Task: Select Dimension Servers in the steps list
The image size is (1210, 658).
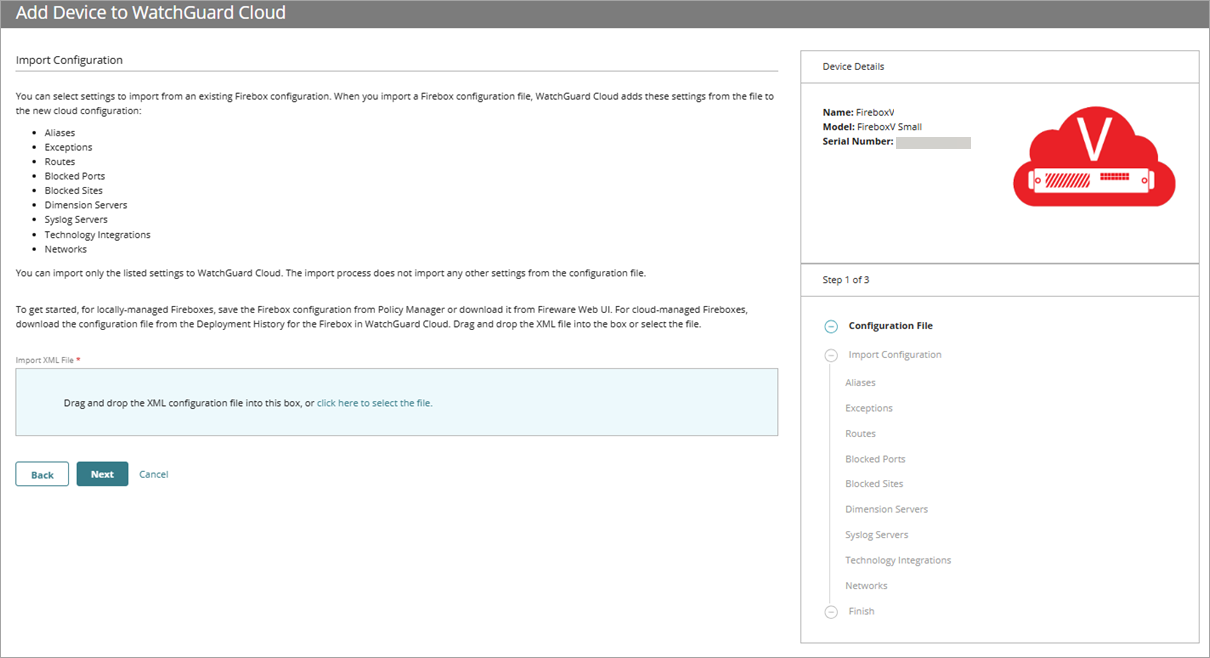Action: coord(886,510)
